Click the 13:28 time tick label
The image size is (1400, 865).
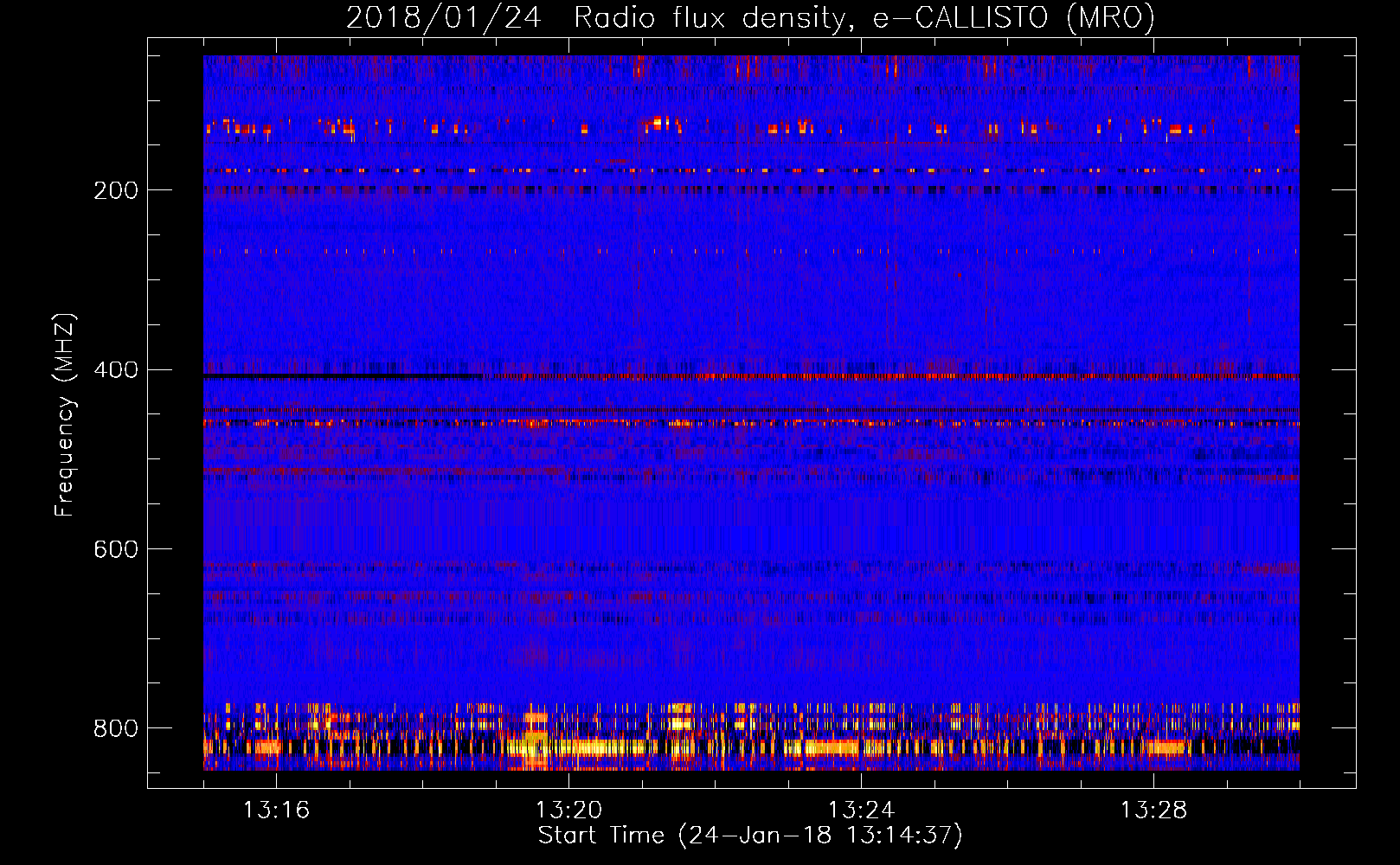(x=1153, y=811)
